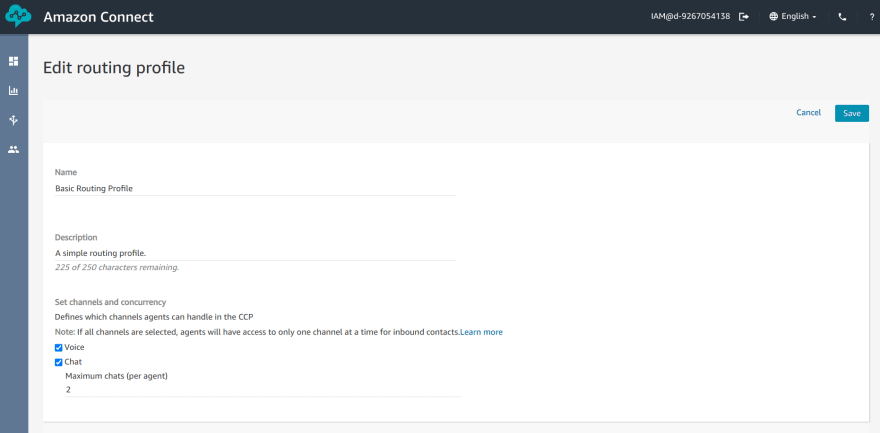Click the Save button

[851, 113]
